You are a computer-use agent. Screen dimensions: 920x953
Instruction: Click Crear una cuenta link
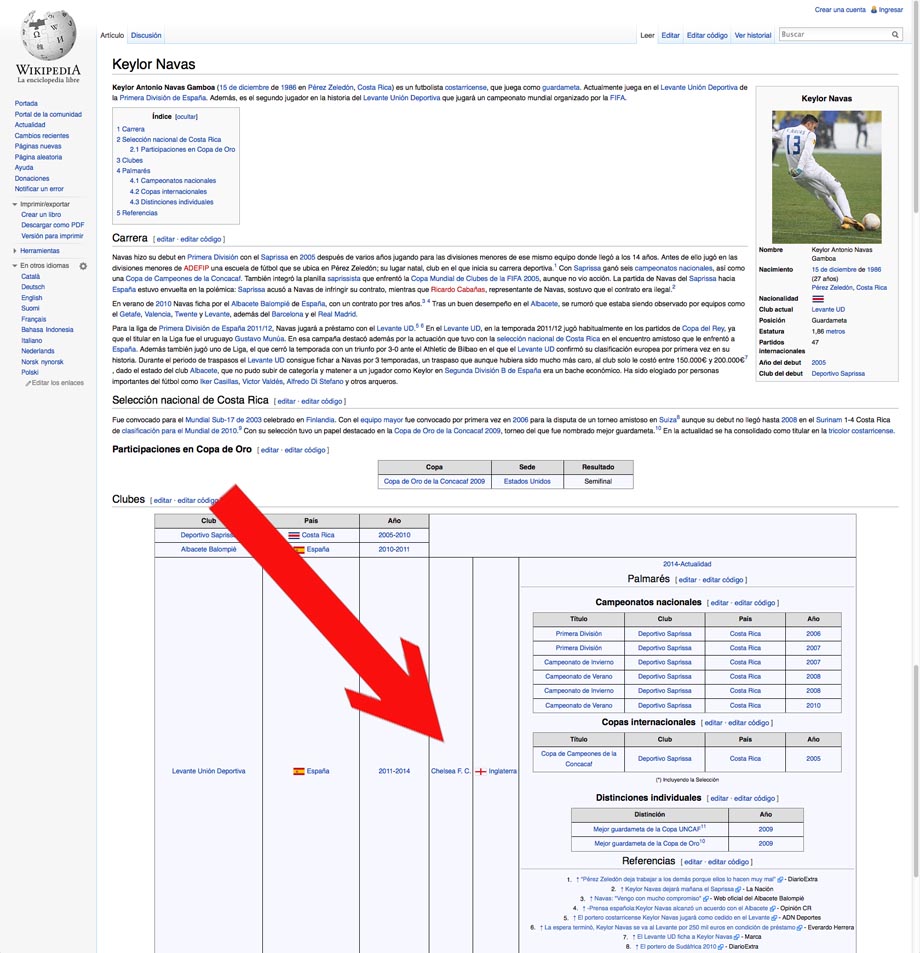pyautogui.click(x=840, y=10)
